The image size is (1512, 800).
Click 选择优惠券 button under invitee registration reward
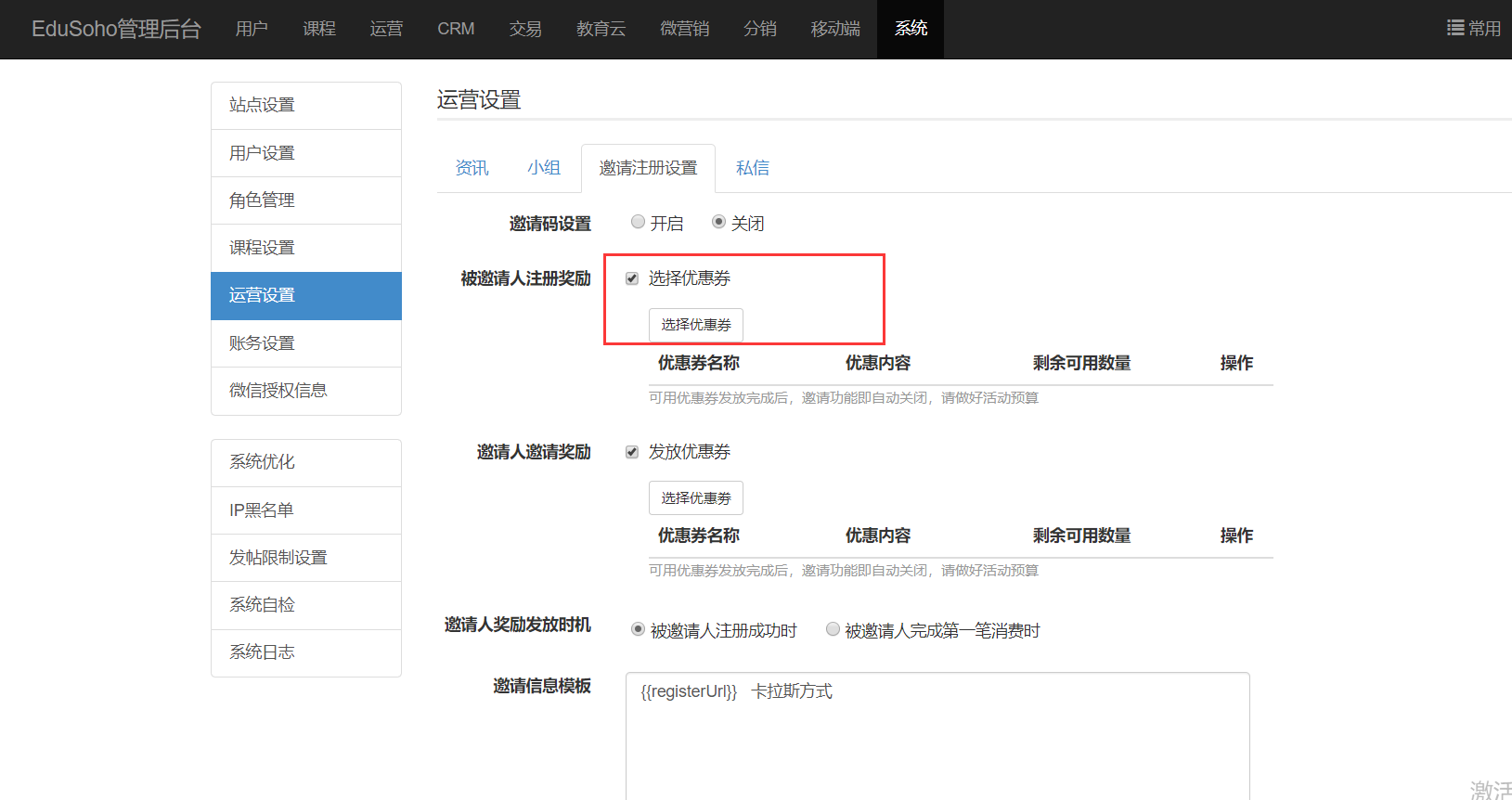tap(695, 325)
